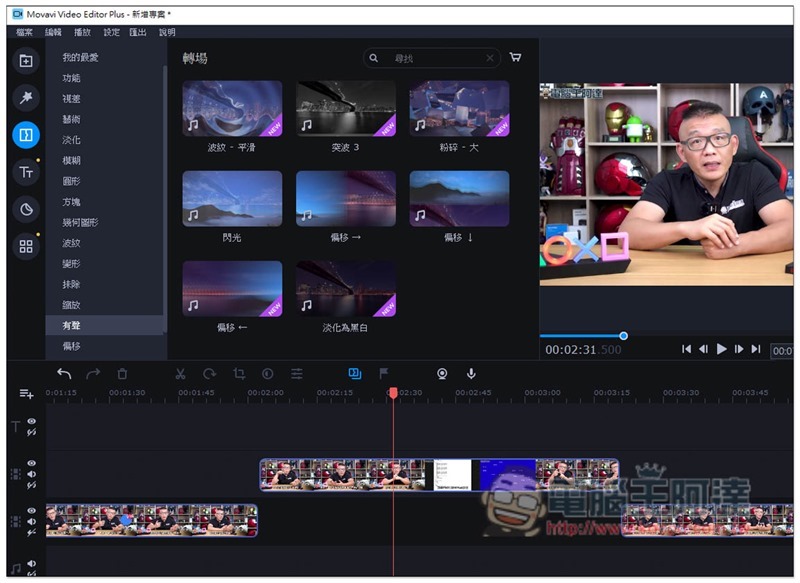The width and height of the screenshot is (800, 583).
Task: Toggle eye visibility on overlay video track
Action: (31, 464)
